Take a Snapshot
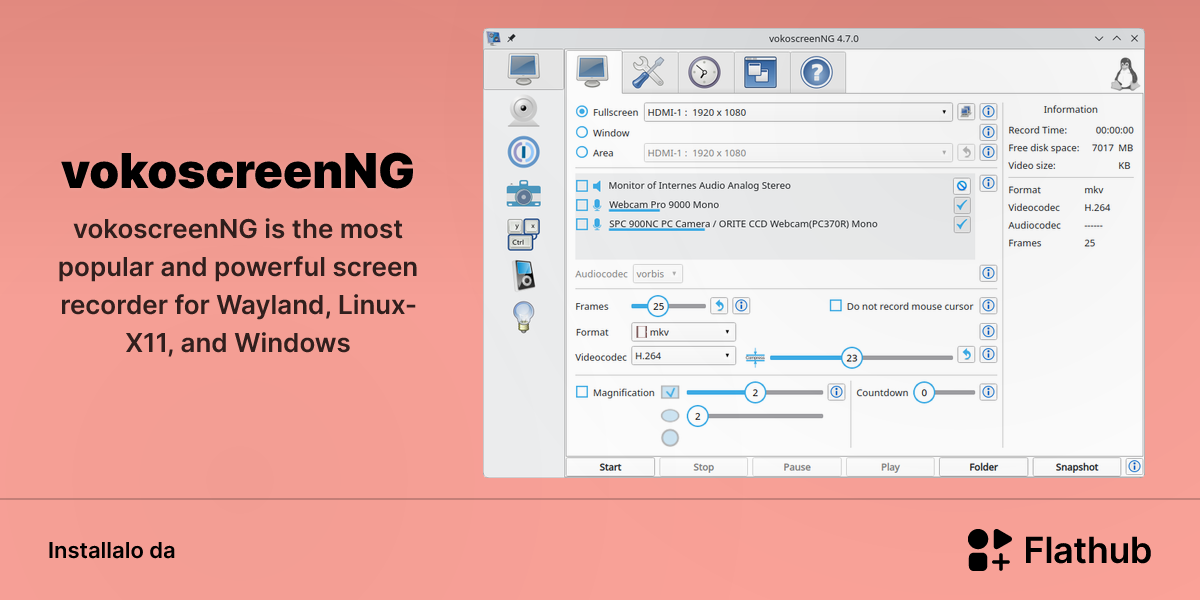The height and width of the screenshot is (600, 1200). 1077,467
